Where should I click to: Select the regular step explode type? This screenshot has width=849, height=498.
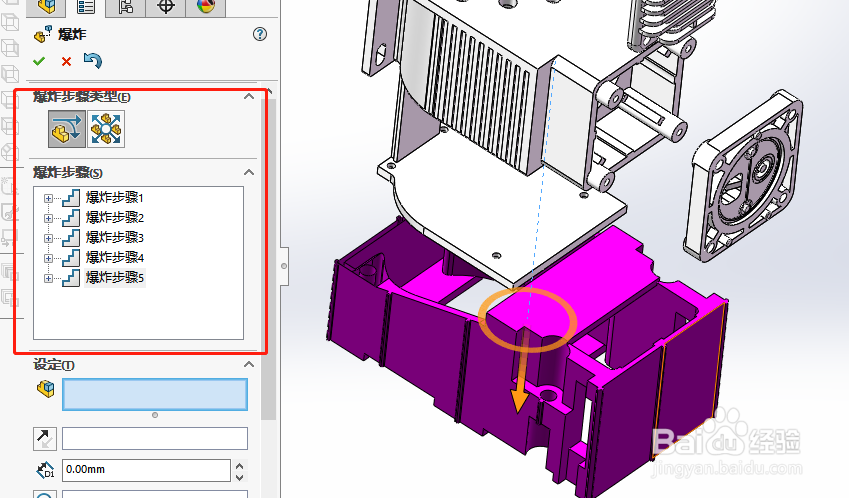[67, 129]
